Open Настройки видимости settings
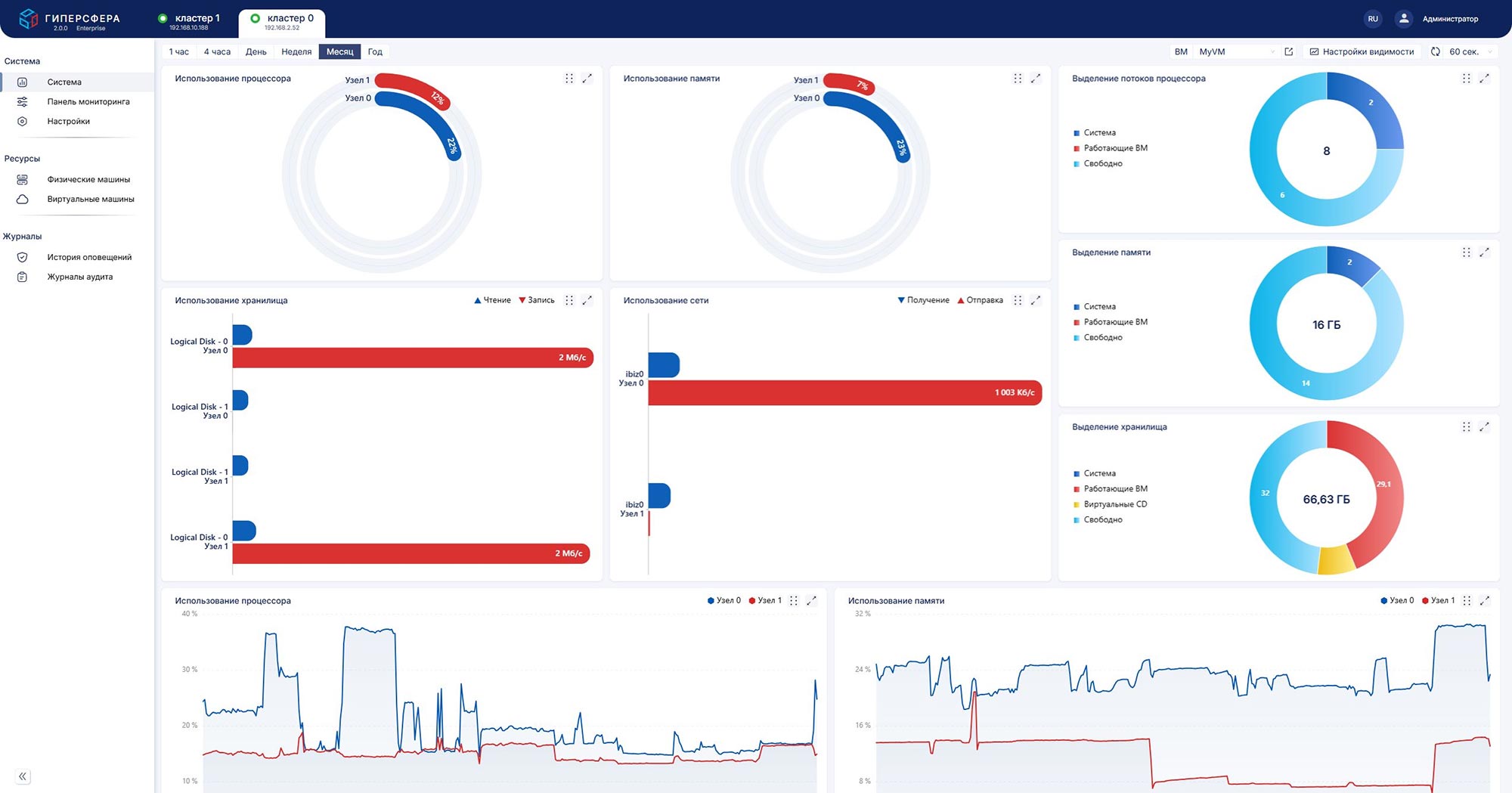Screen dimensions: 1512x793 (x=1362, y=51)
